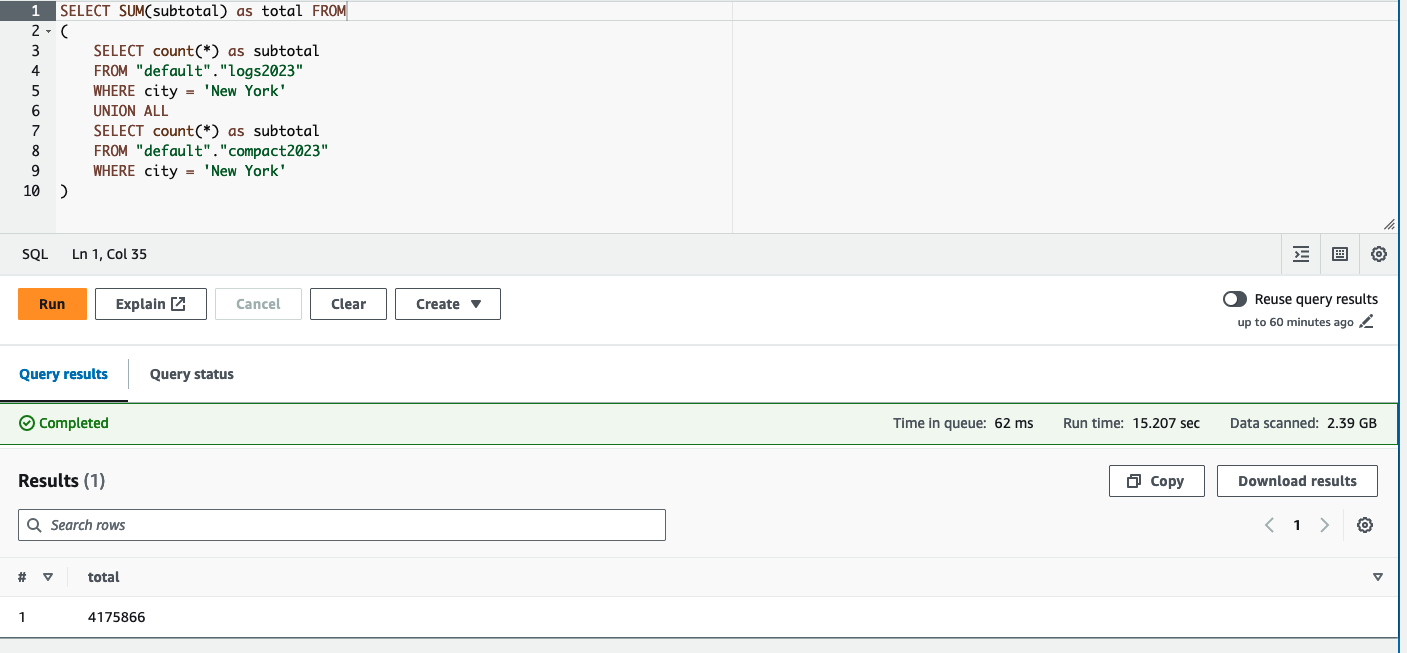
Task: Click the magnifier icon in Search rows
Action: pyautogui.click(x=35, y=524)
